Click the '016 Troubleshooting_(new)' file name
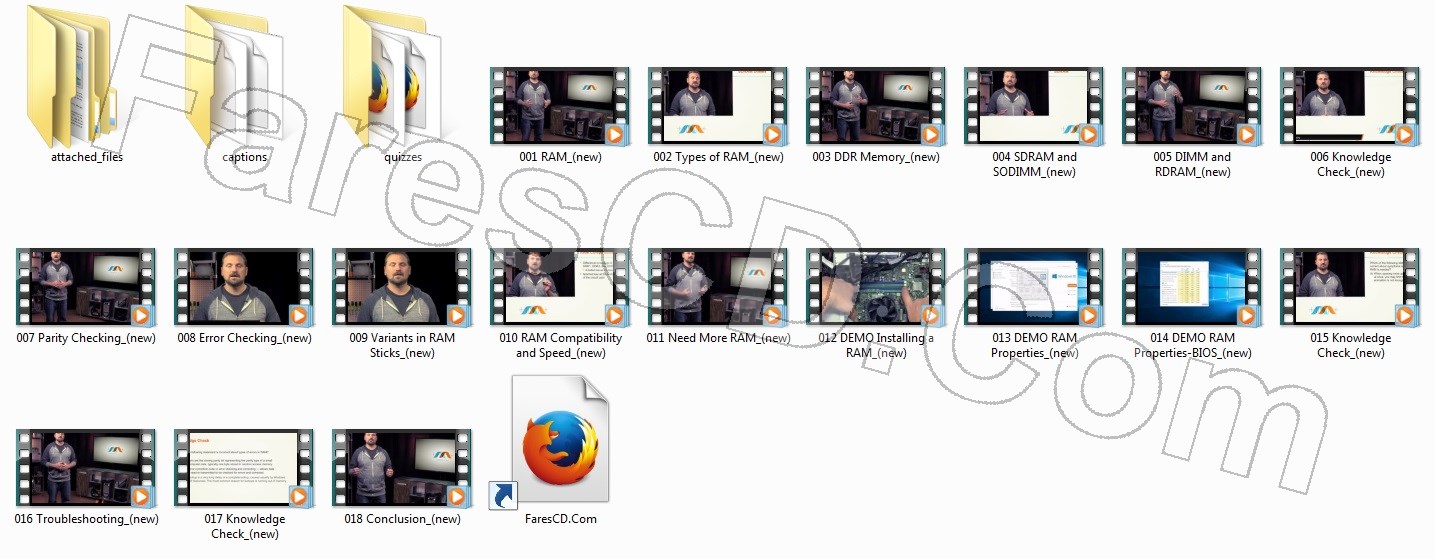The image size is (1435, 559). tap(86, 519)
